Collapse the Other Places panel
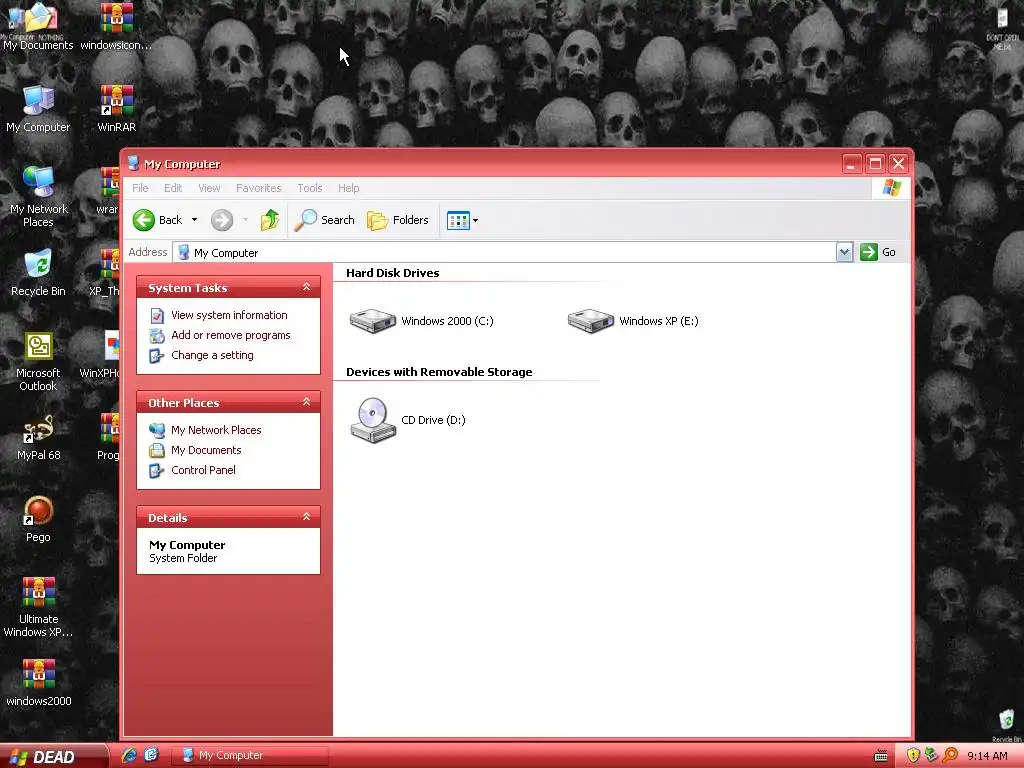This screenshot has width=1024, height=768. click(306, 402)
